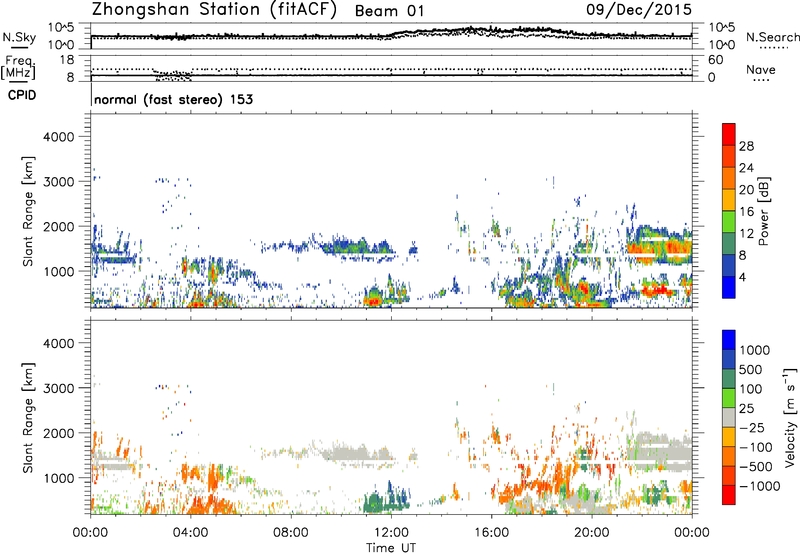The image size is (800, 554).
Task: Click the "4000" tick on Power panel axis
Action: point(58,137)
